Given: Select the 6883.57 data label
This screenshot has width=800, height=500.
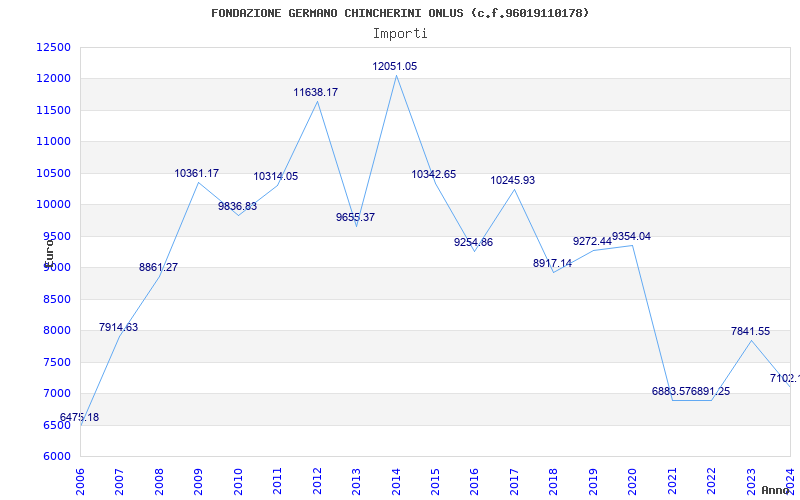Looking at the screenshot, I should pos(671,392).
